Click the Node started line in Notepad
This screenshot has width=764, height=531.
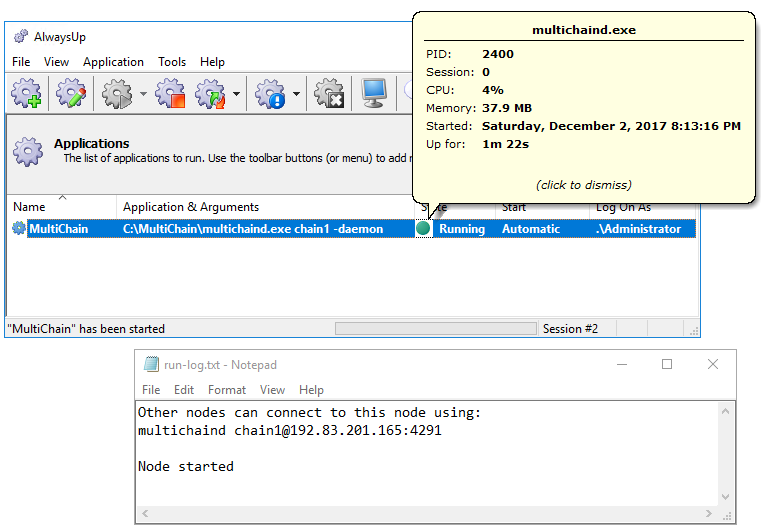(186, 466)
